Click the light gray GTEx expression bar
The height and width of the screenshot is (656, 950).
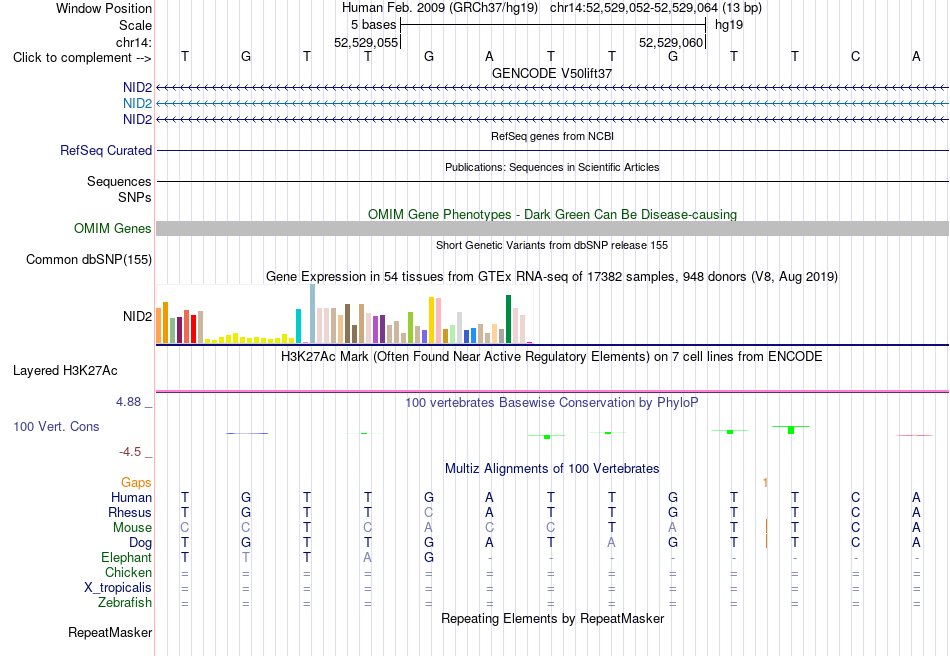(459, 328)
